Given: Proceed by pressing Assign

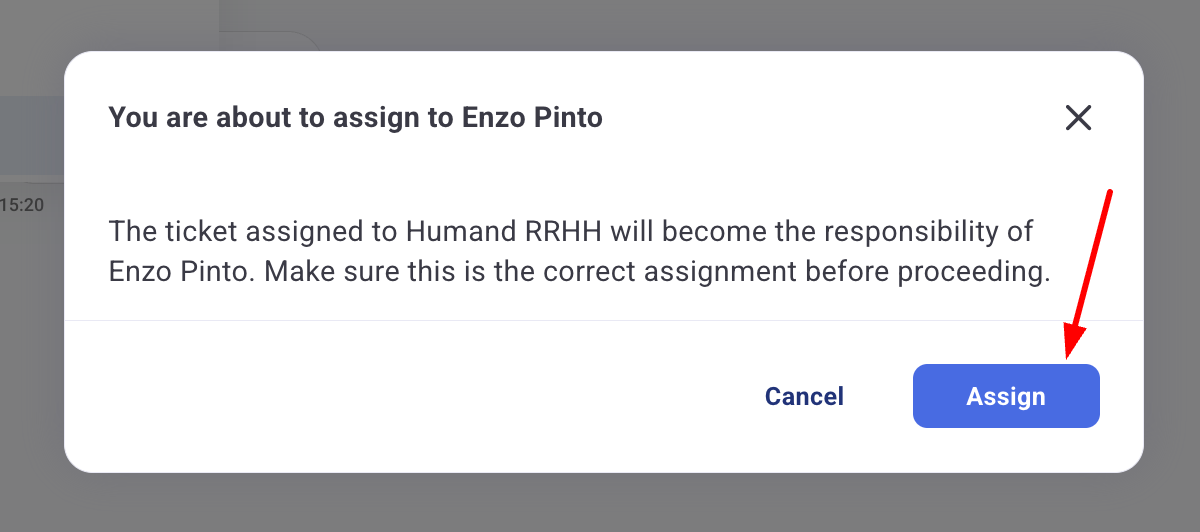Looking at the screenshot, I should [x=1006, y=396].
